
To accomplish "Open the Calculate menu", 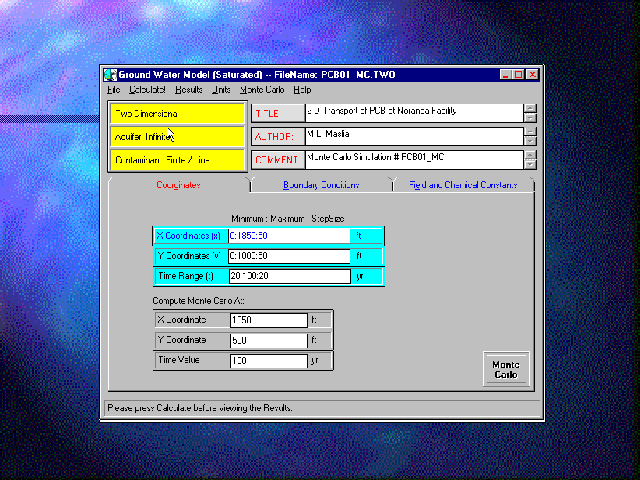I will [147, 90].
